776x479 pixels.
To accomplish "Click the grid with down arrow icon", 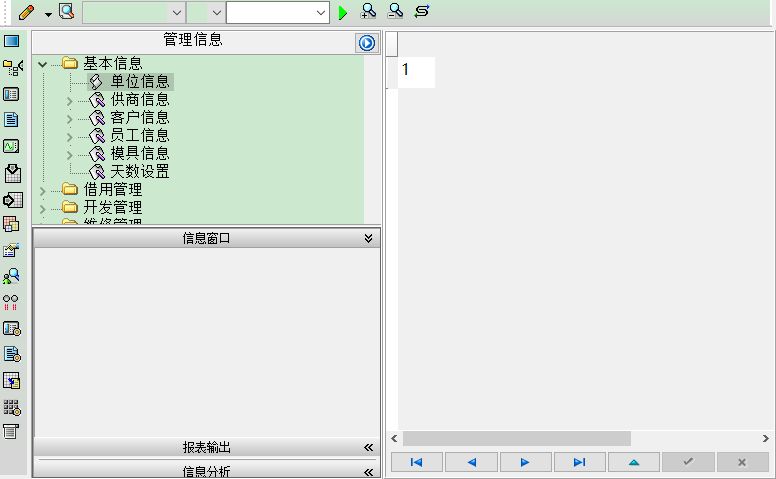I will coord(13,173).
